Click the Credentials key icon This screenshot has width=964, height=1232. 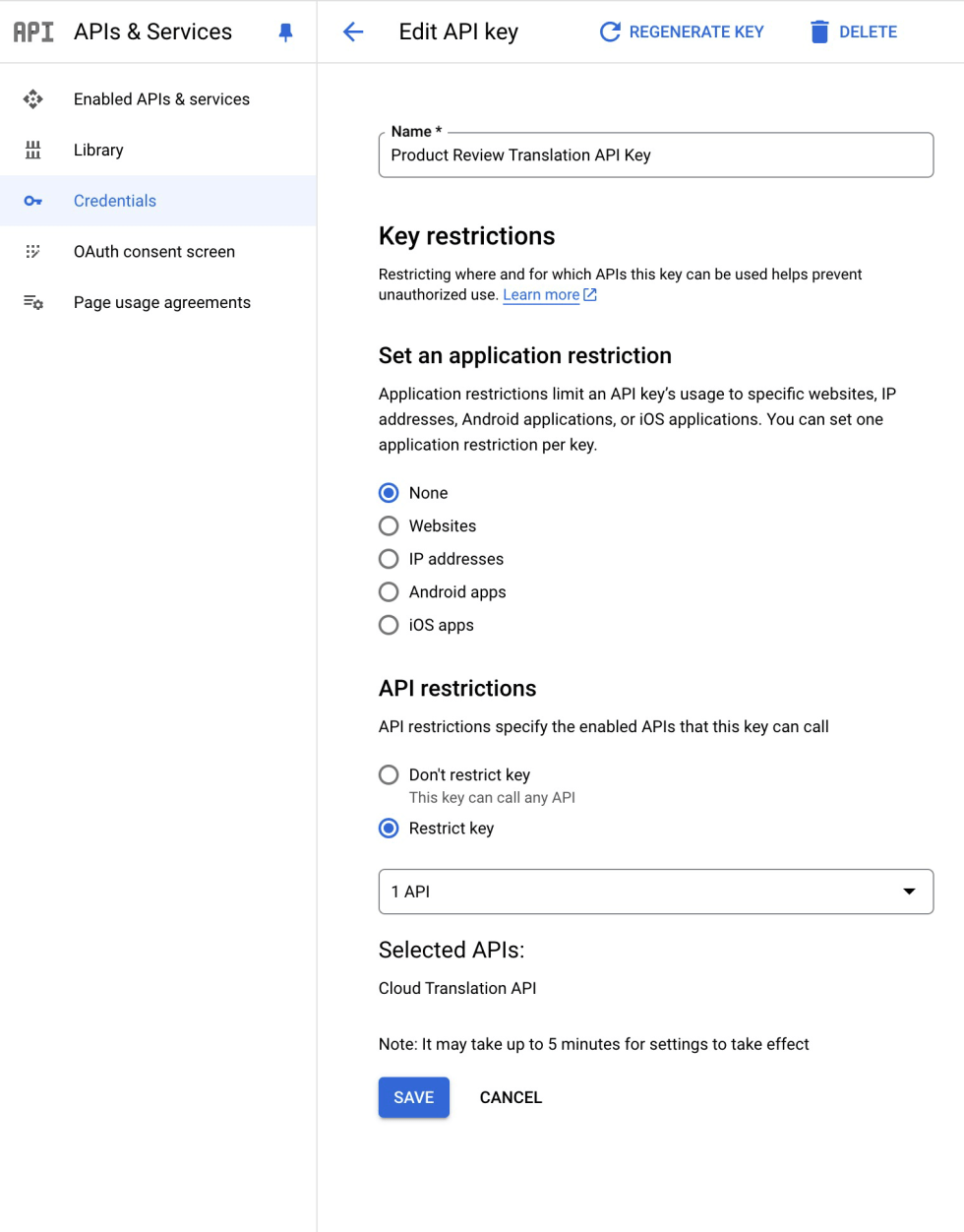(x=33, y=201)
